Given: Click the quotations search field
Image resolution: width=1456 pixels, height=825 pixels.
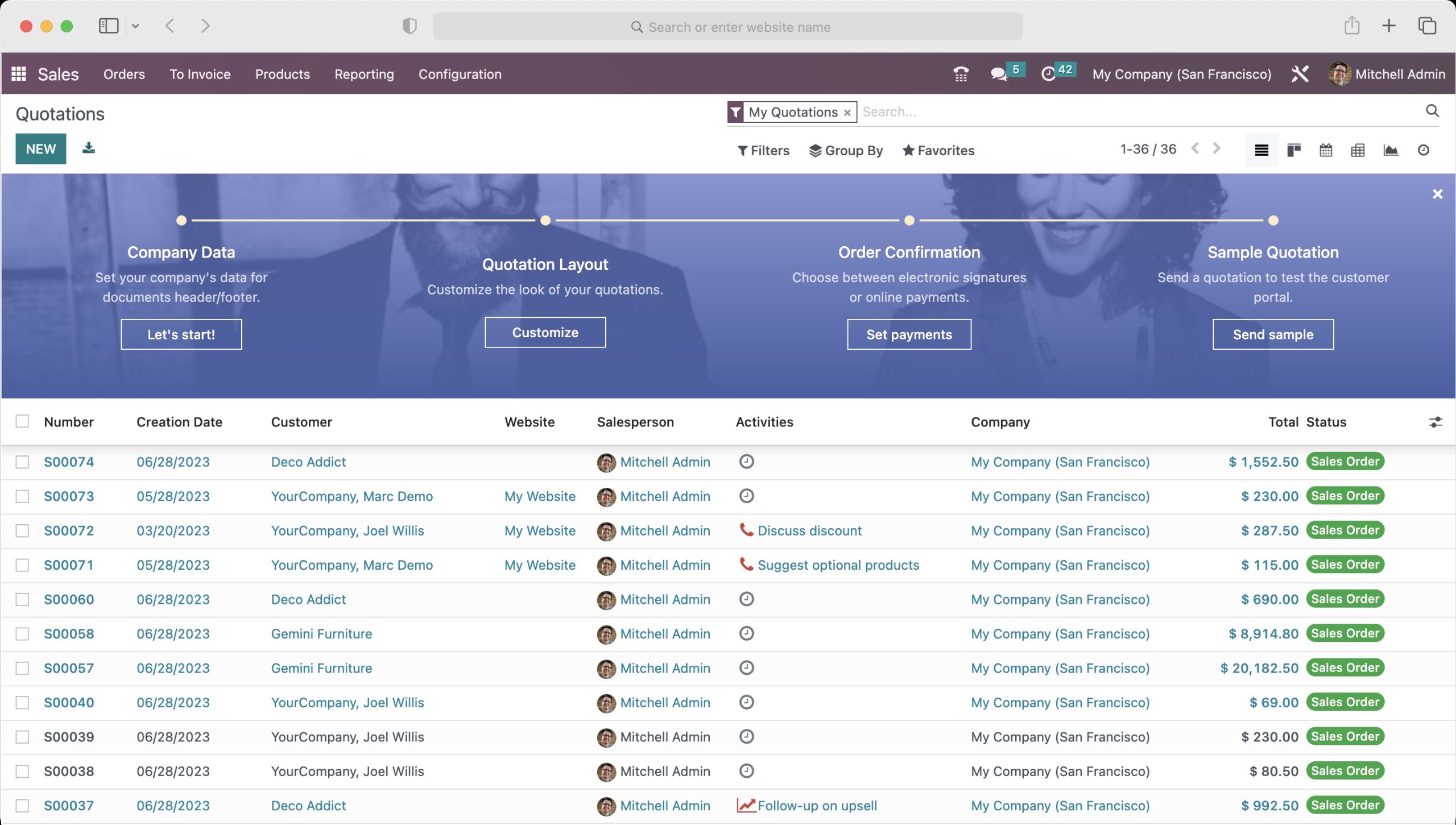Looking at the screenshot, I should pyautogui.click(x=1137, y=112).
